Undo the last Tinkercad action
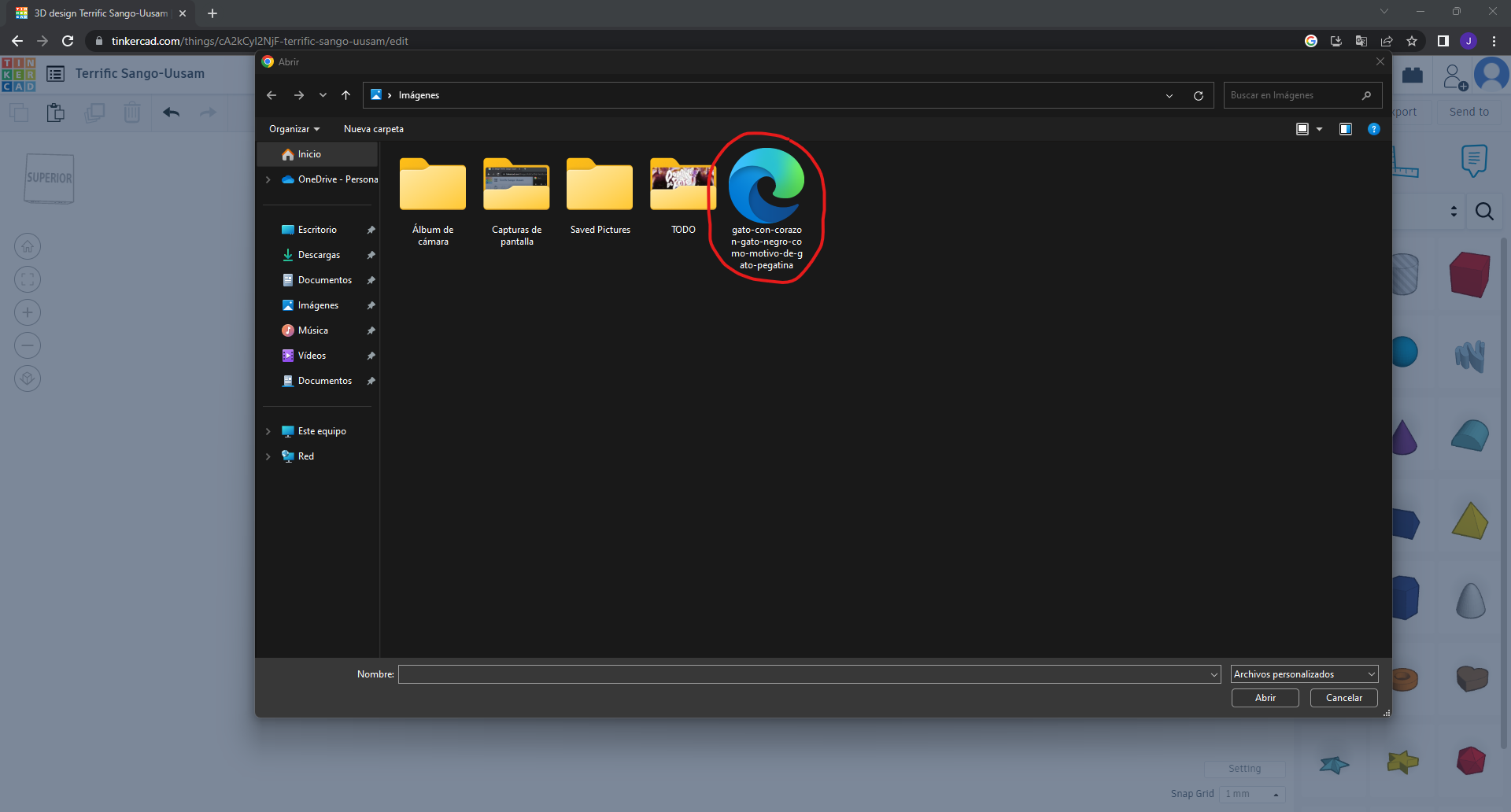The width and height of the screenshot is (1511, 812). [x=172, y=113]
